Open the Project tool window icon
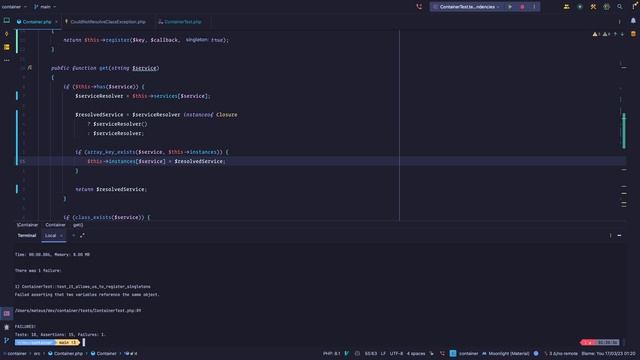640x360 pixels. (7, 20)
